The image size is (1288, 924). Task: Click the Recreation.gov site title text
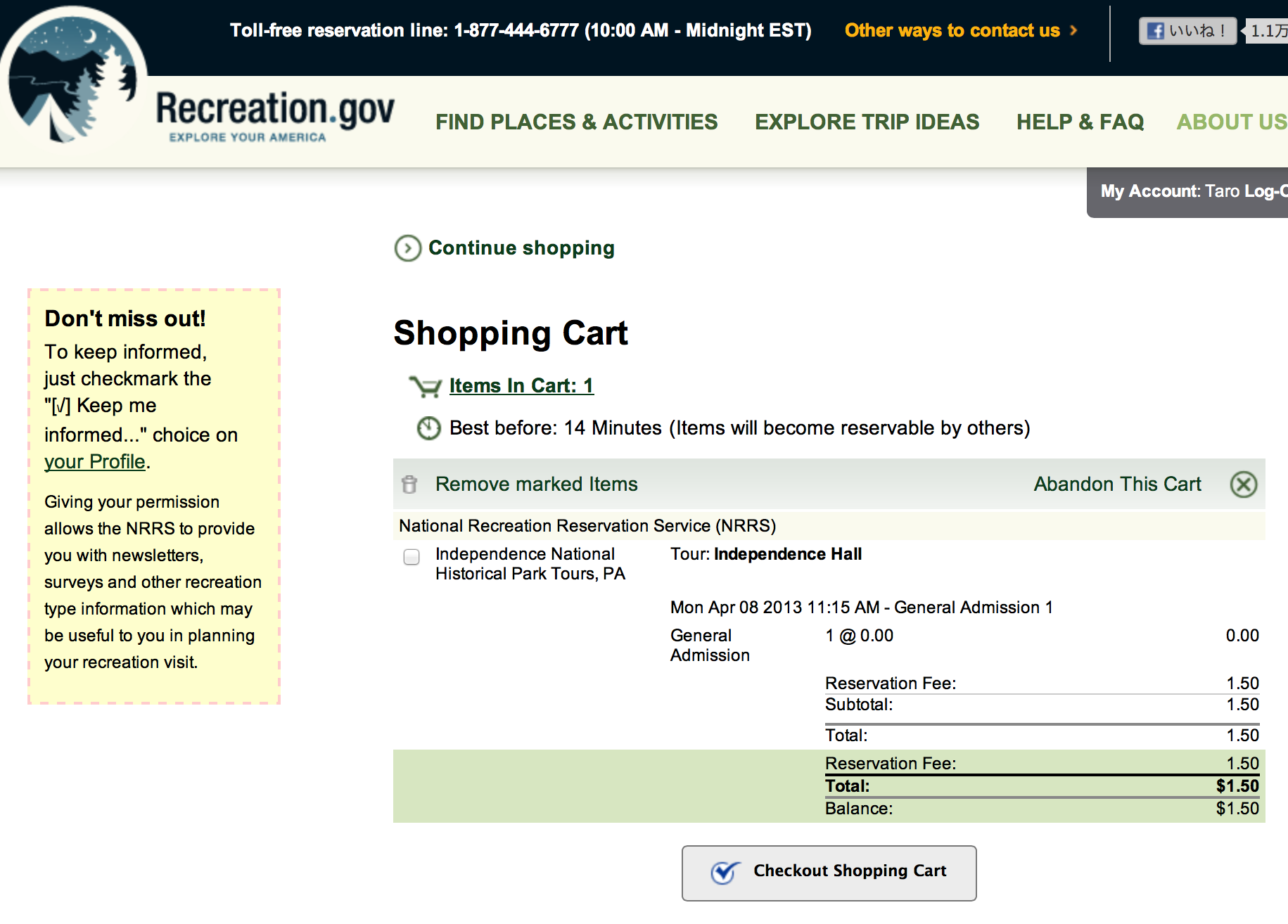tap(275, 109)
